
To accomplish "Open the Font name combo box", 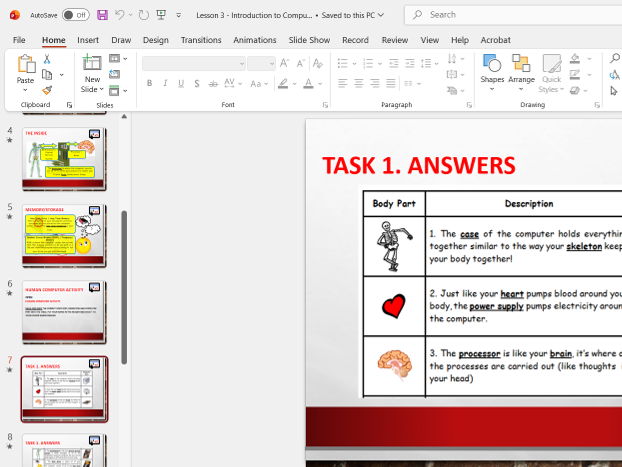I will [x=193, y=63].
